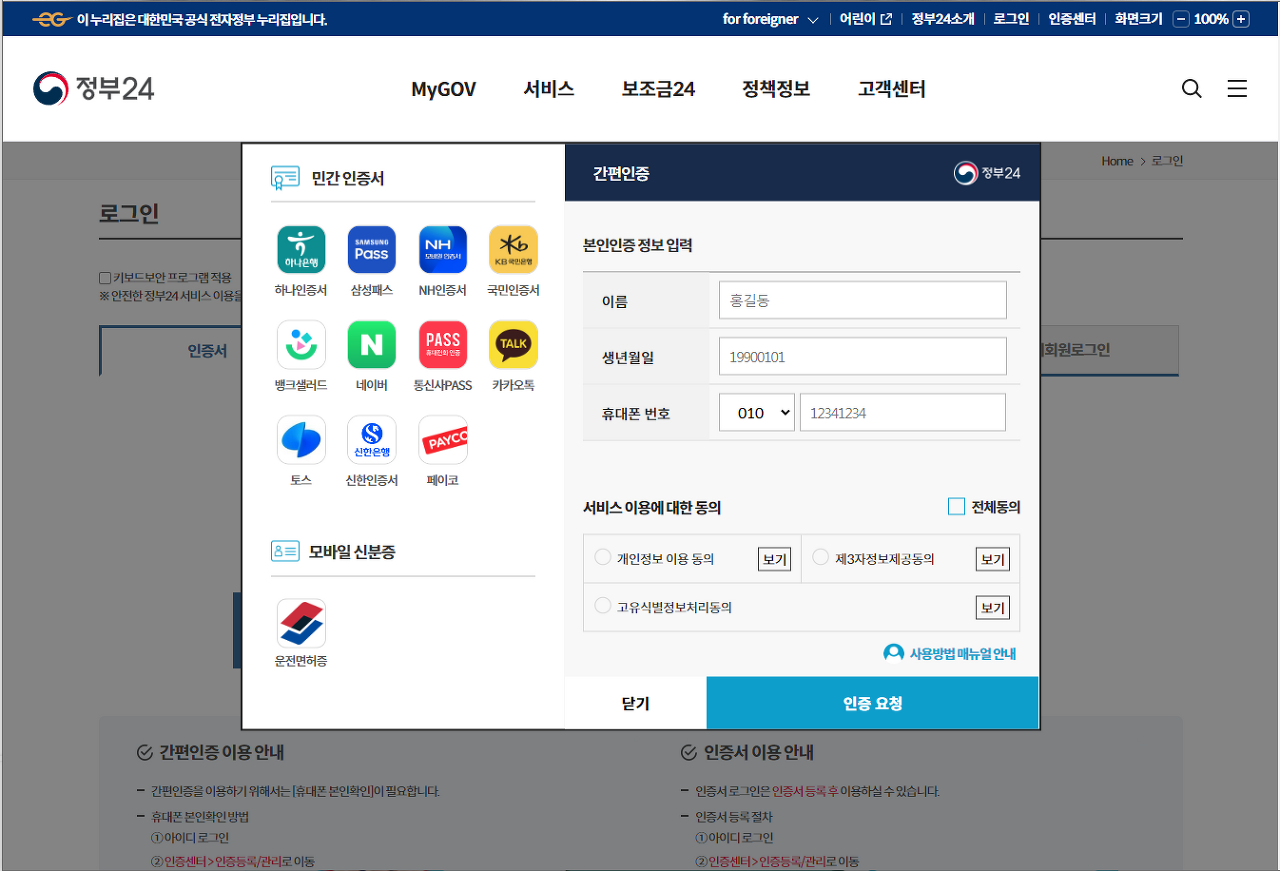View 제3자정보제공동의 보기 button
The height and width of the screenshot is (871, 1280).
click(x=992, y=559)
